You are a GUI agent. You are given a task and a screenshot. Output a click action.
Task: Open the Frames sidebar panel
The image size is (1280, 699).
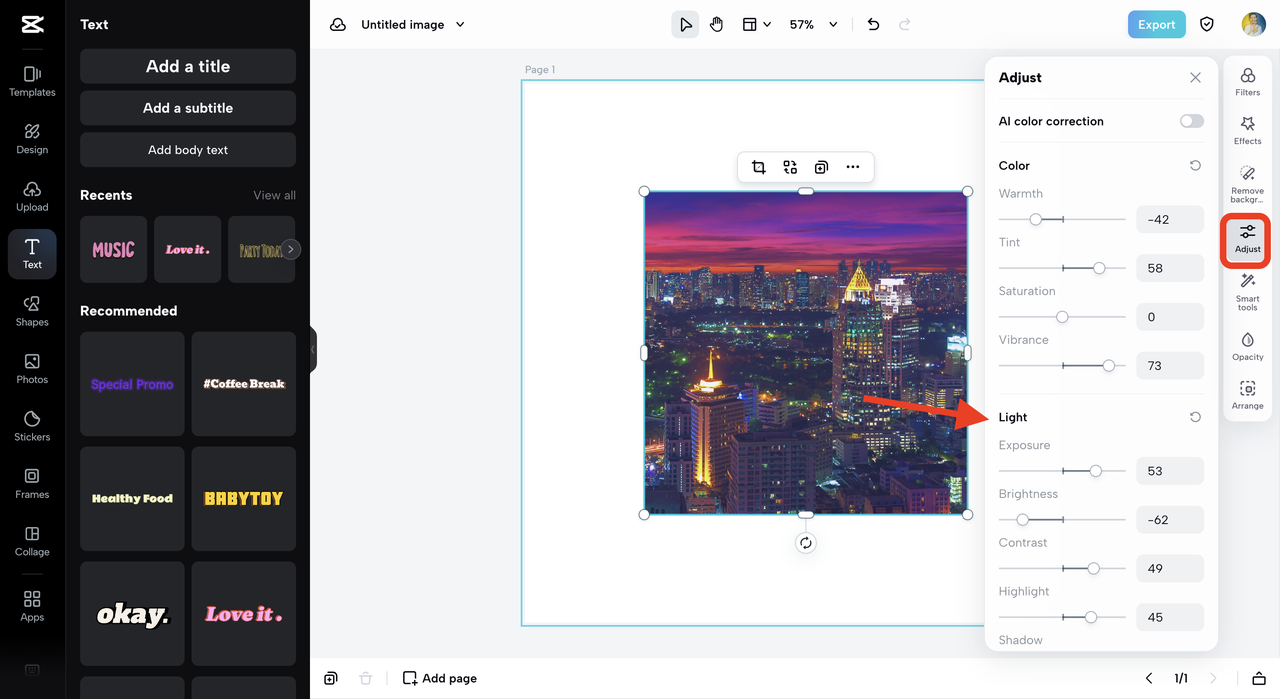tap(32, 484)
